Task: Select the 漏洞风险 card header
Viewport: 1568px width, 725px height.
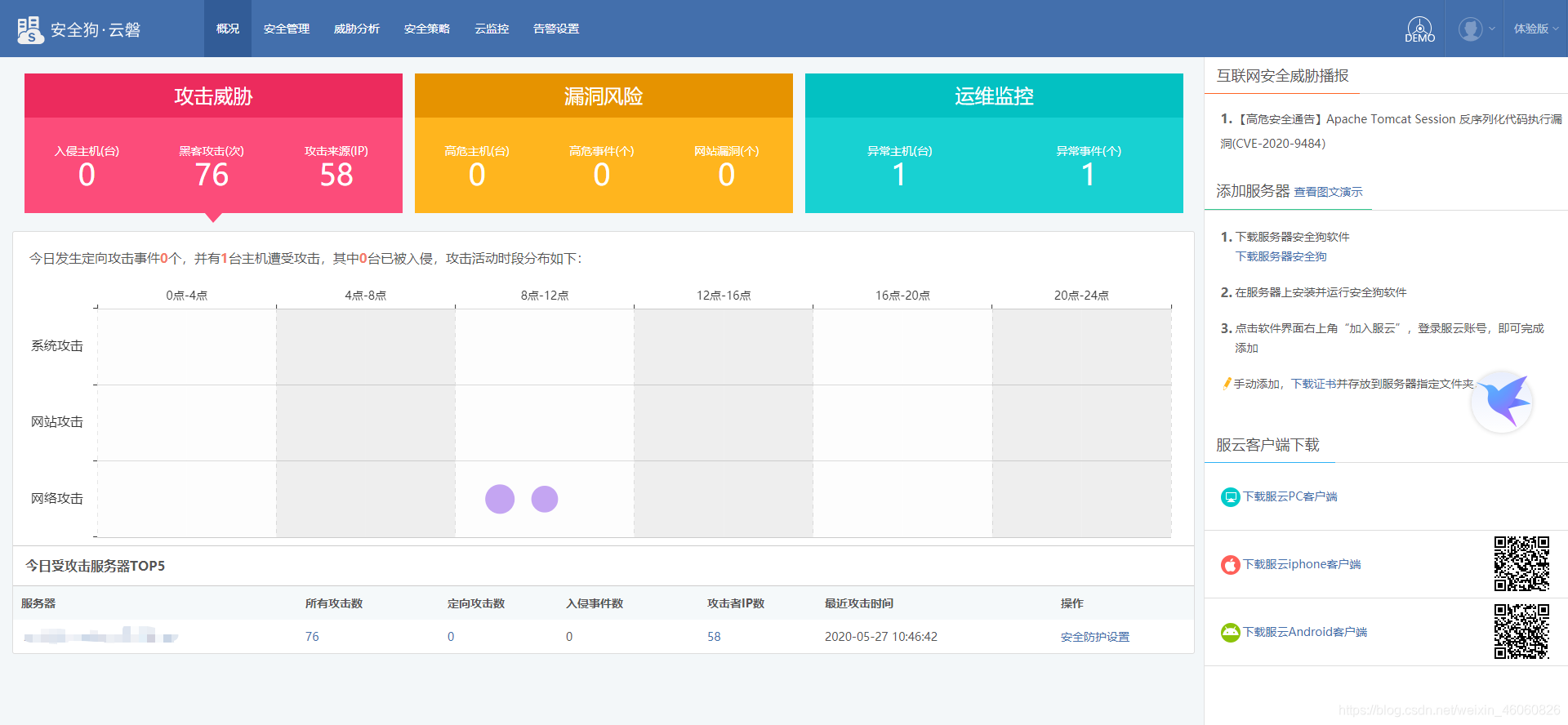Action: point(604,96)
